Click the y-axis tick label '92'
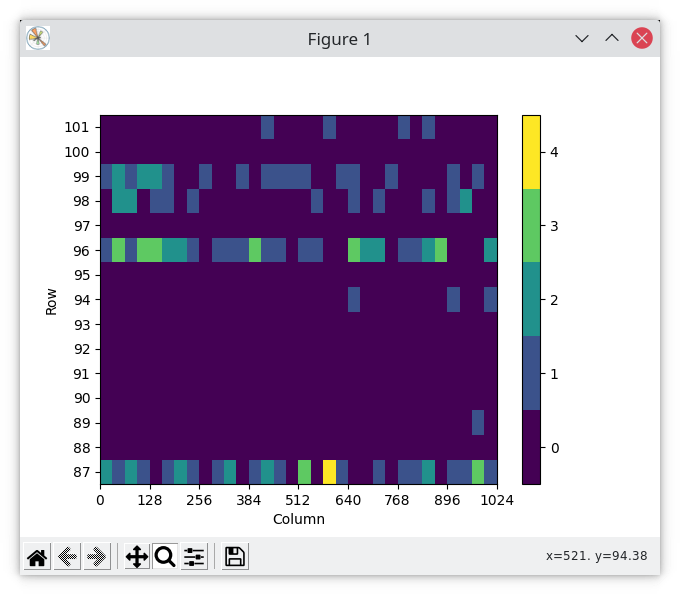The image size is (680, 595). click(81, 349)
